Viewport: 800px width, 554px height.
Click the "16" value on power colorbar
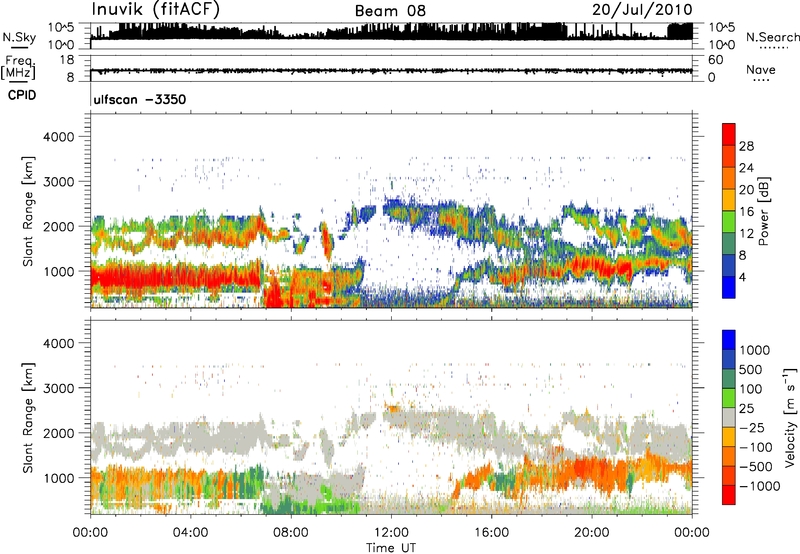click(746, 212)
